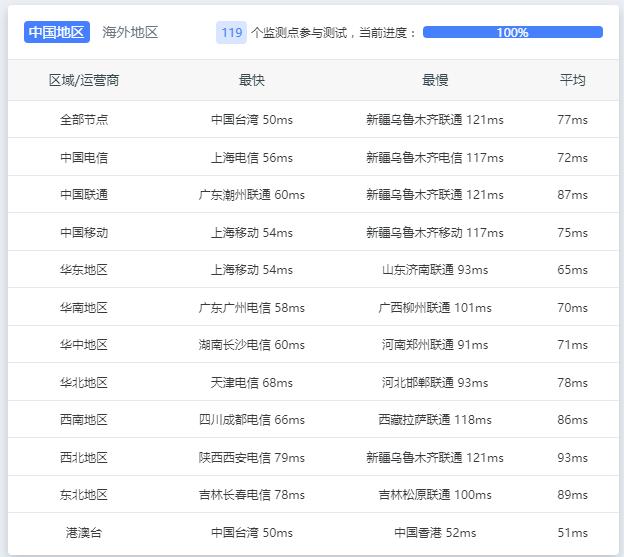Click 河北邯郸联通 93ms cell
This screenshot has width=624, height=557.
[x=435, y=383]
